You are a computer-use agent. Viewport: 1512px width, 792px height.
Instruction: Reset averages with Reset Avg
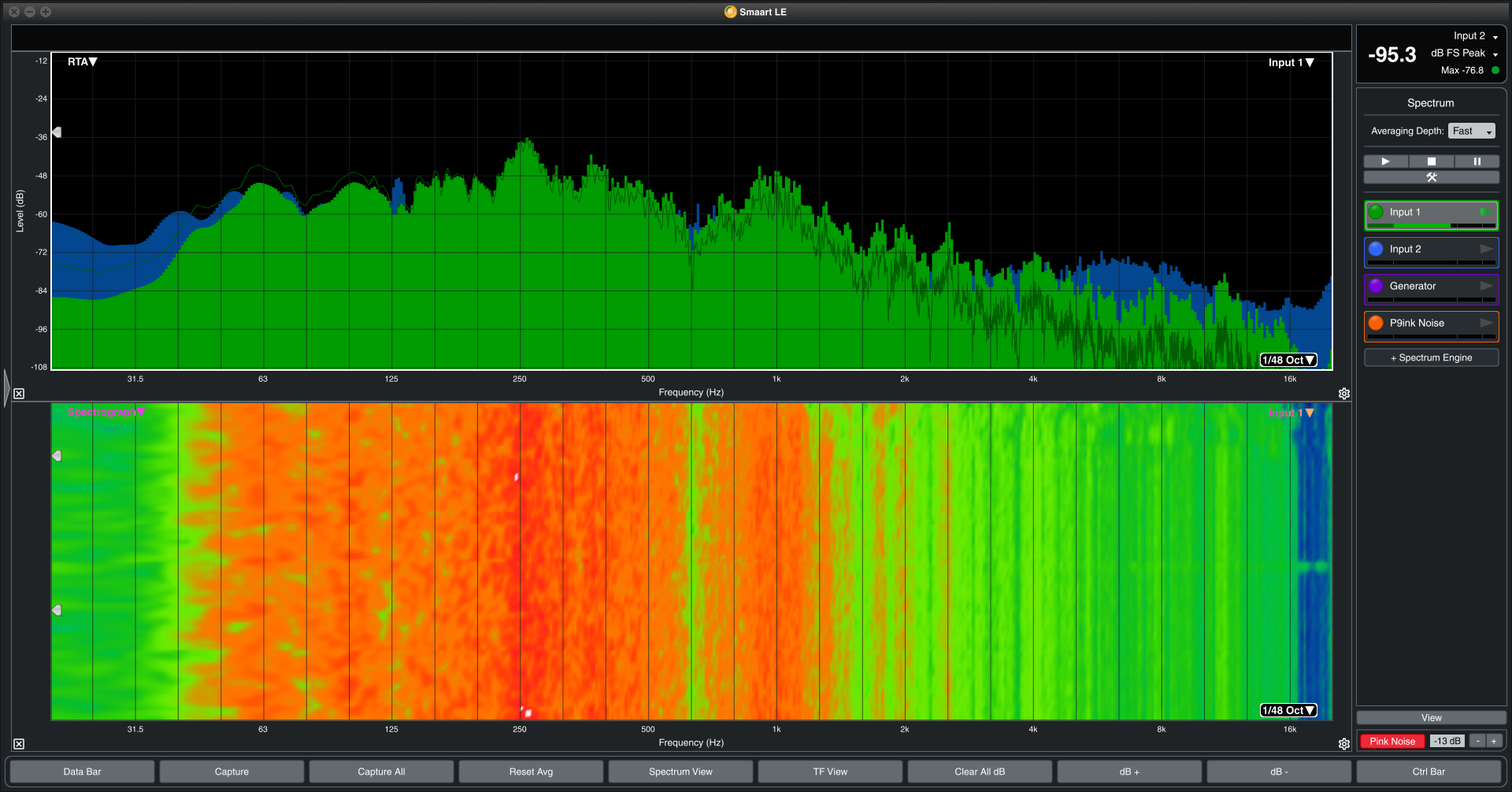click(x=531, y=772)
